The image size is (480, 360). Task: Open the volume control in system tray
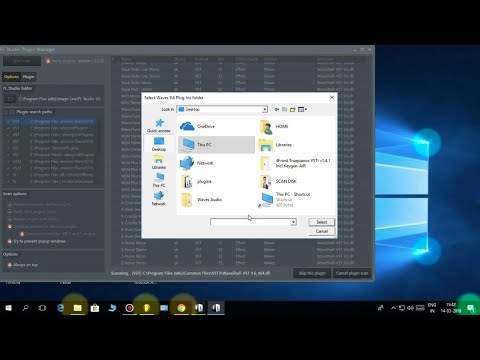[411, 308]
